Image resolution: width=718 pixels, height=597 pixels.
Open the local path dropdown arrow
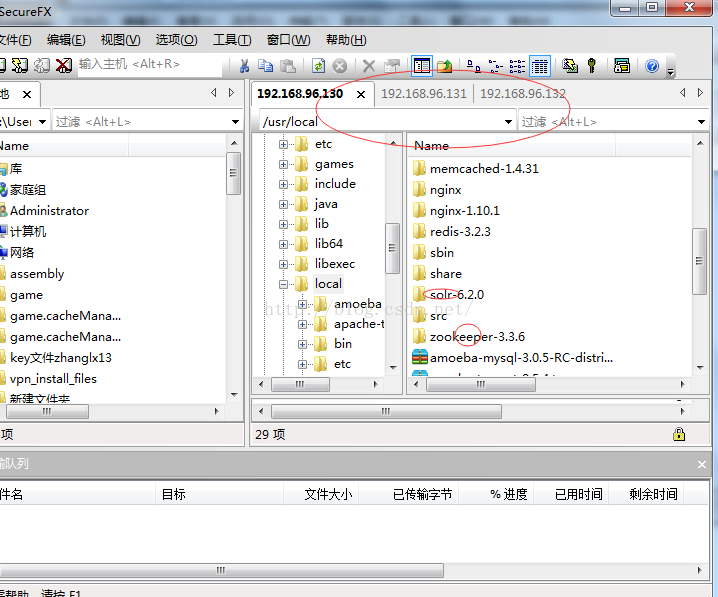[x=43, y=122]
